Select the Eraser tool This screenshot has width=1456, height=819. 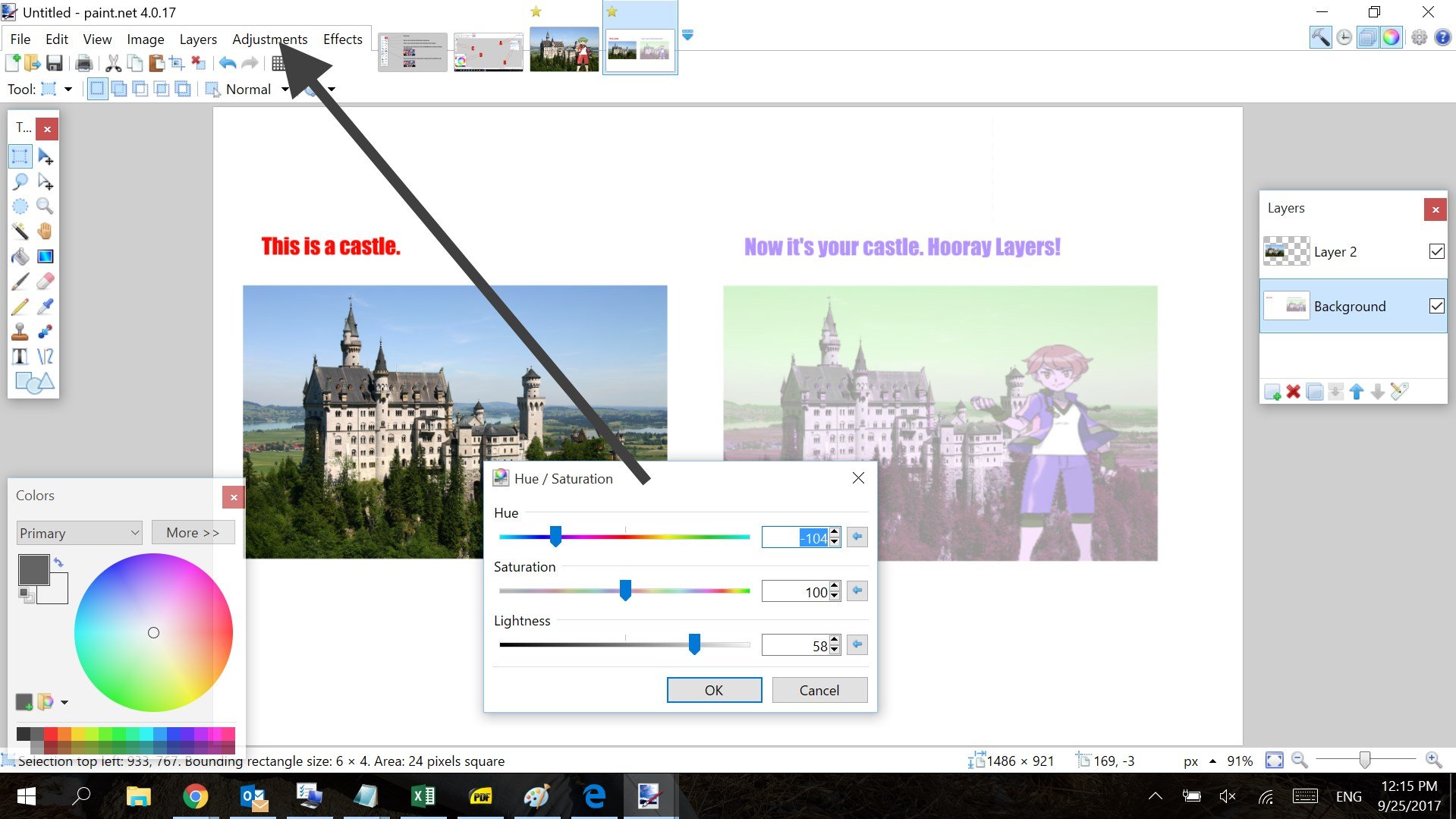point(46,282)
